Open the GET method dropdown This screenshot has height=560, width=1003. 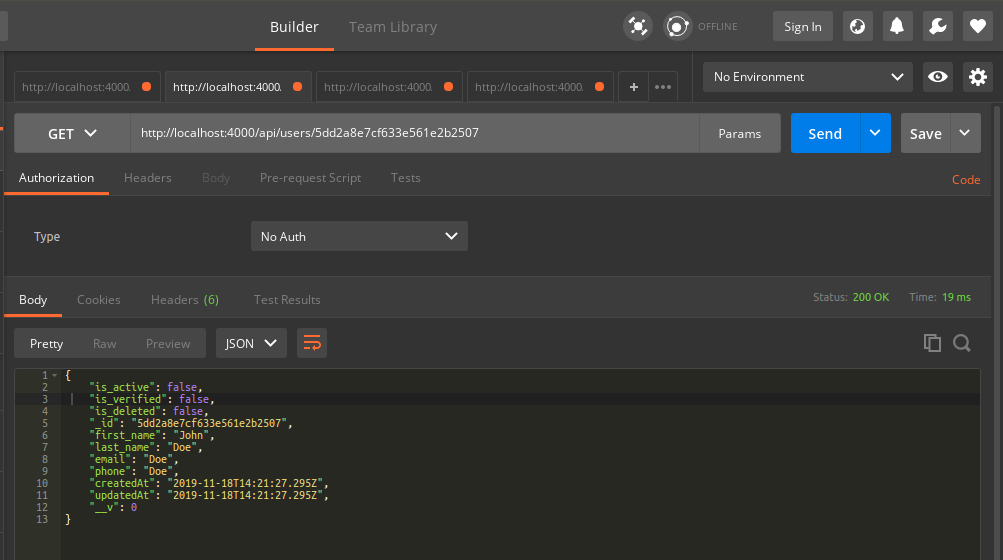(72, 133)
